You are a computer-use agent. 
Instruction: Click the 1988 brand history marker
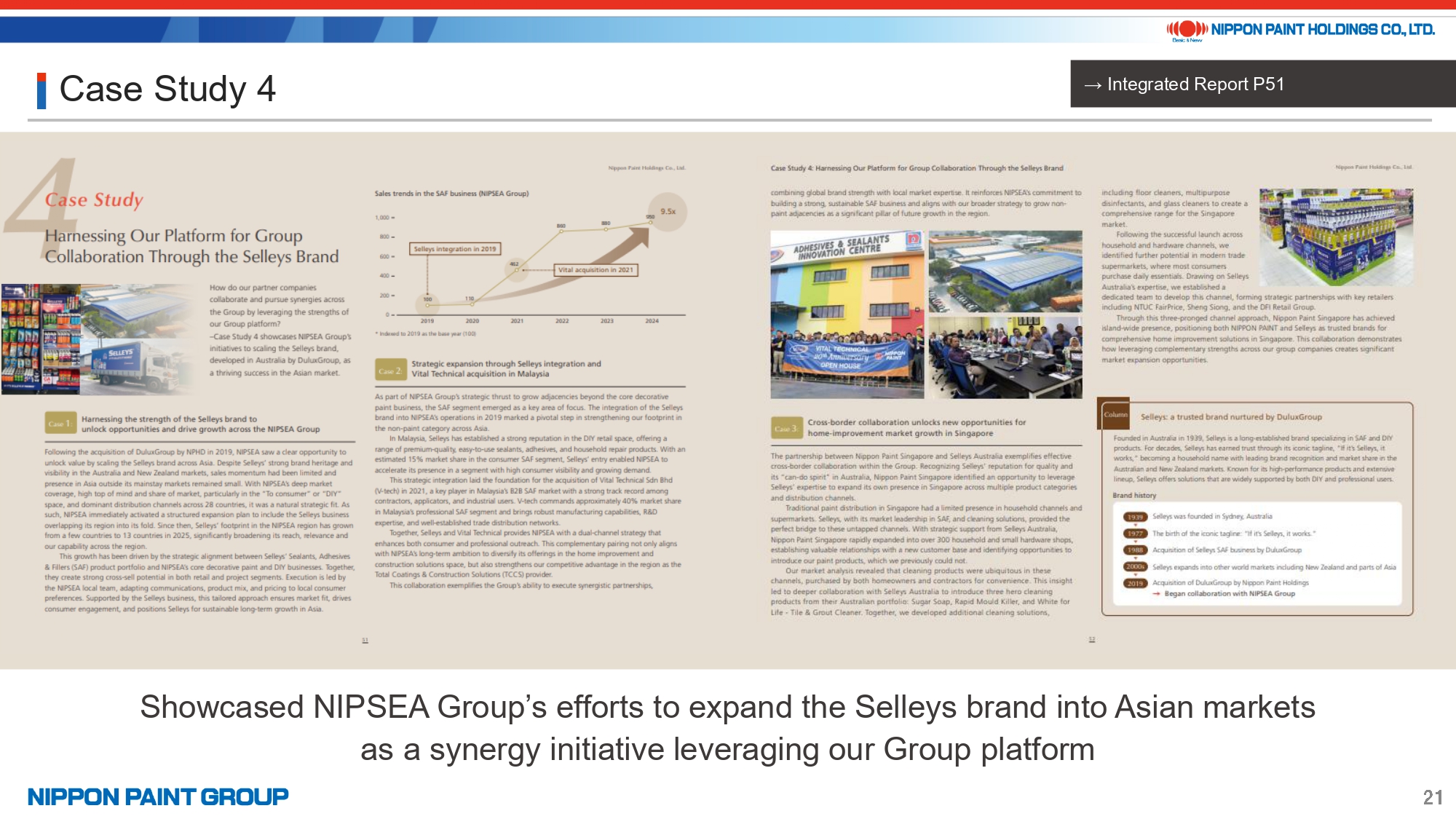(x=1135, y=550)
